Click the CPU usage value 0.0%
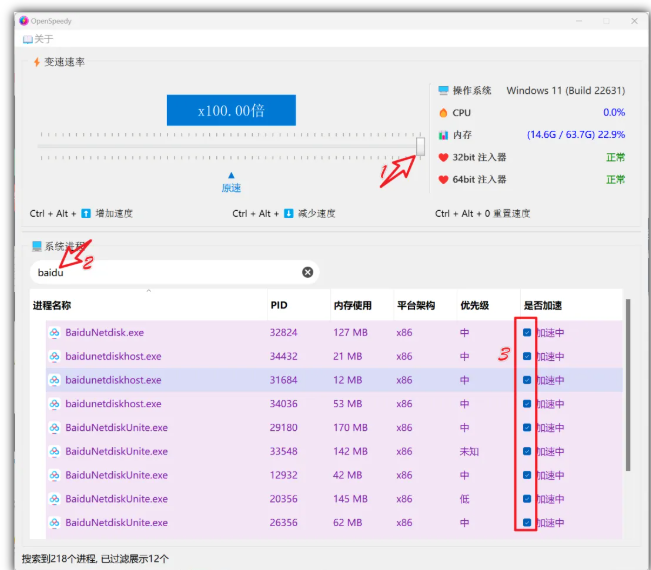 click(614, 113)
